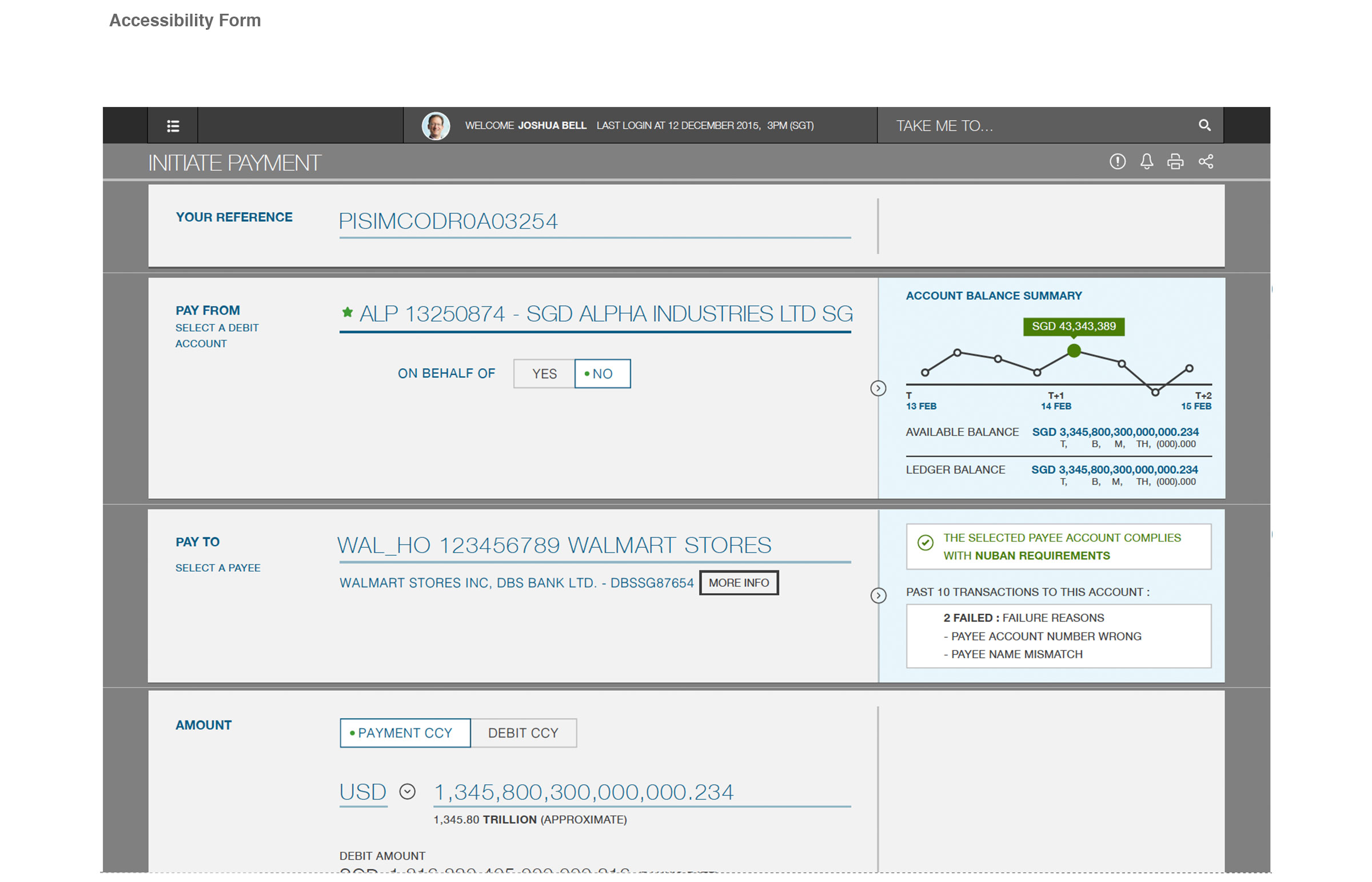Click the green checkmark NUBAN compliance icon

pyautogui.click(x=926, y=542)
